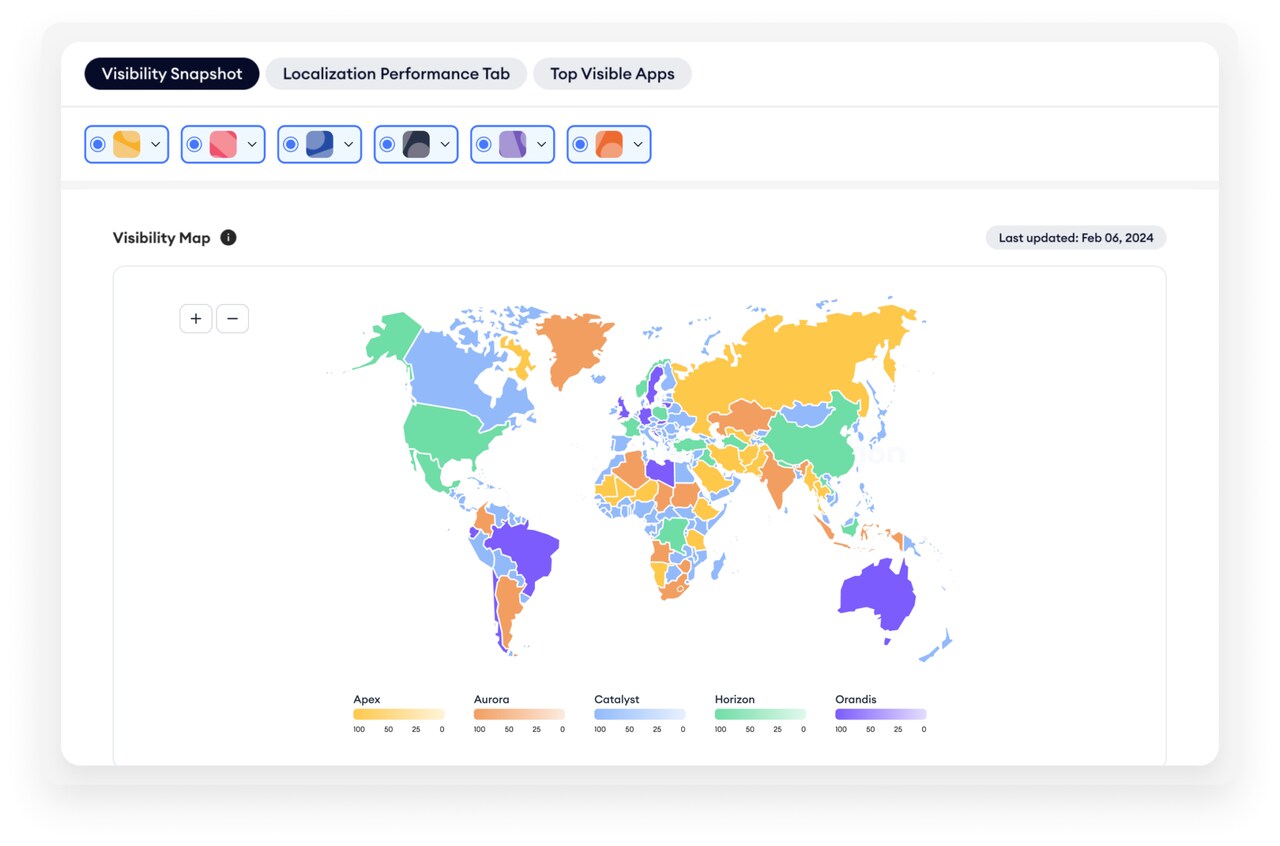Click the purple app icon in selector
The width and height of the screenshot is (1280, 846).
[x=513, y=144]
